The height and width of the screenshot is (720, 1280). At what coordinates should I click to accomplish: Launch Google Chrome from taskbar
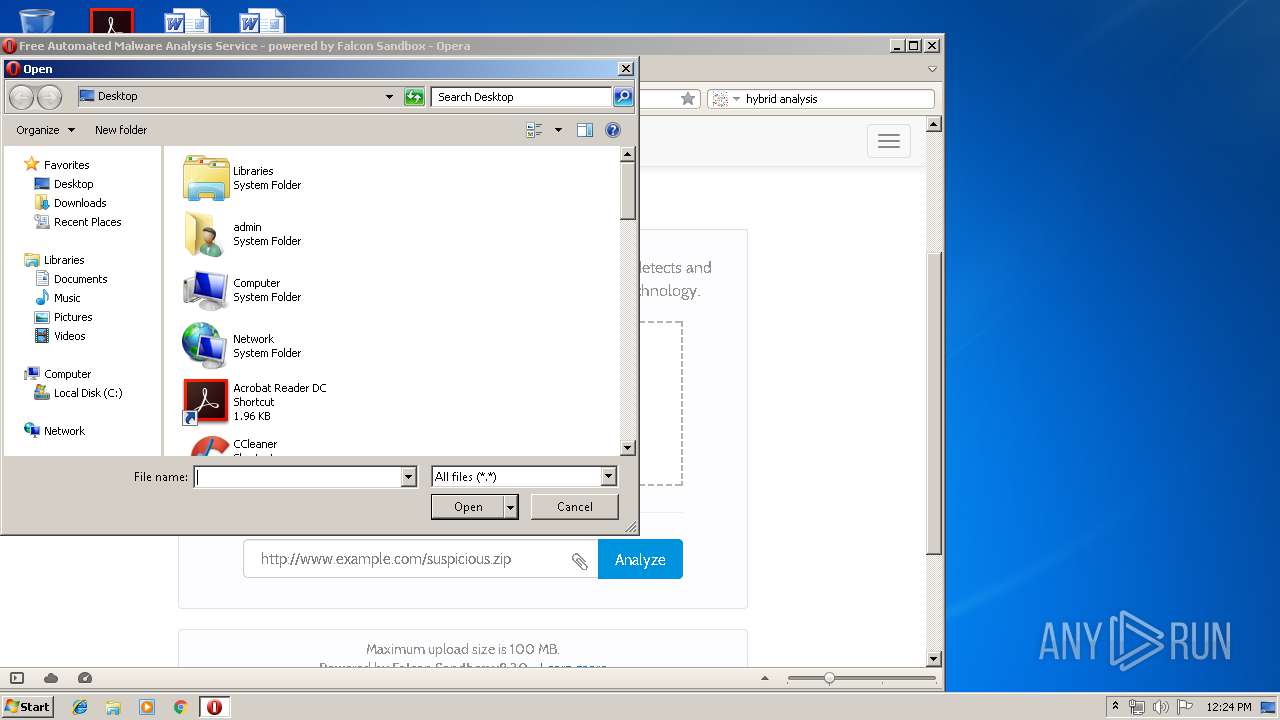click(x=181, y=707)
